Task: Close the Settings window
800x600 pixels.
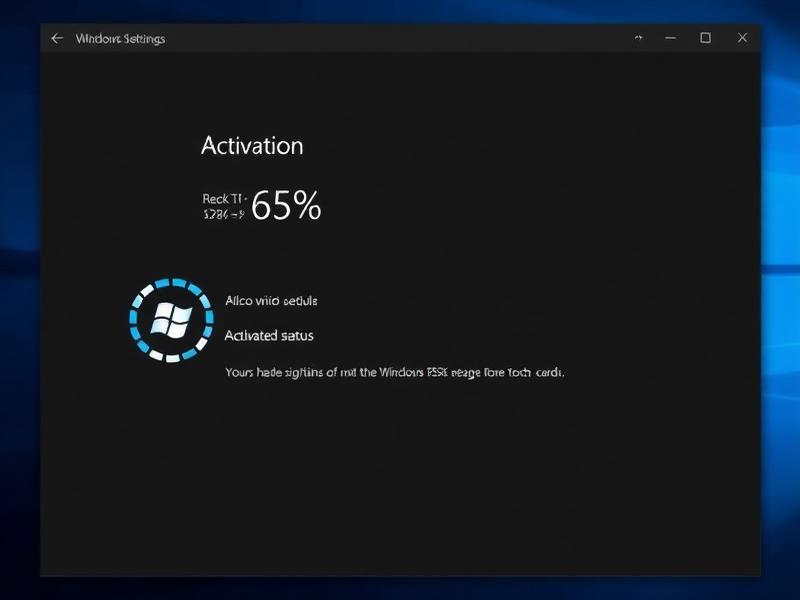Action: 742,38
